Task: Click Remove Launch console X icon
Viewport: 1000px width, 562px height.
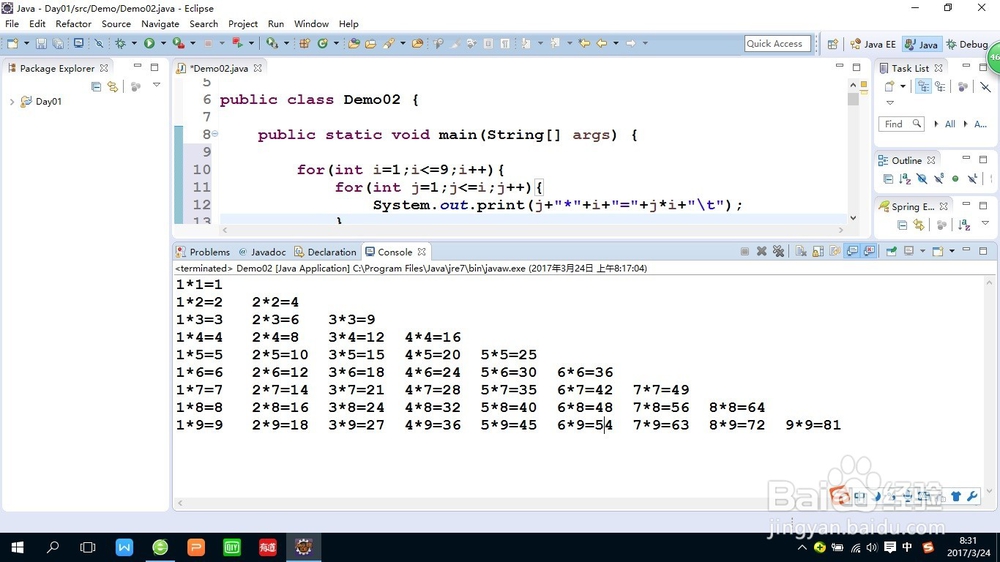Action: click(x=761, y=251)
